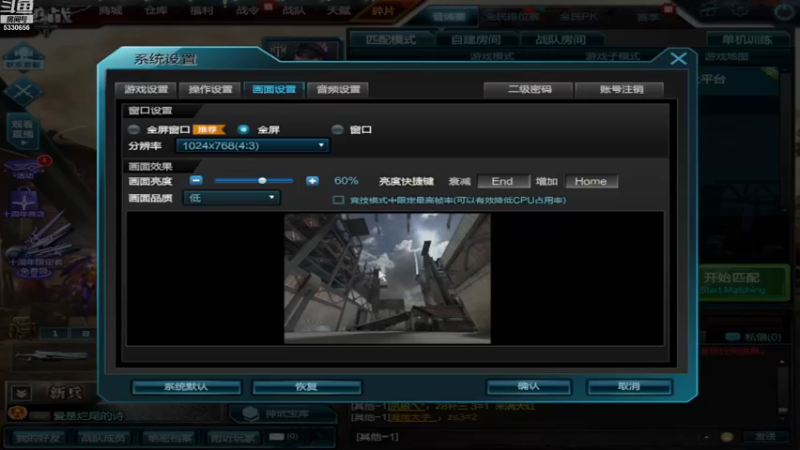Screen dimensions: 800x450
Task: Click the emoji icon beside 发送
Action: tap(727, 437)
